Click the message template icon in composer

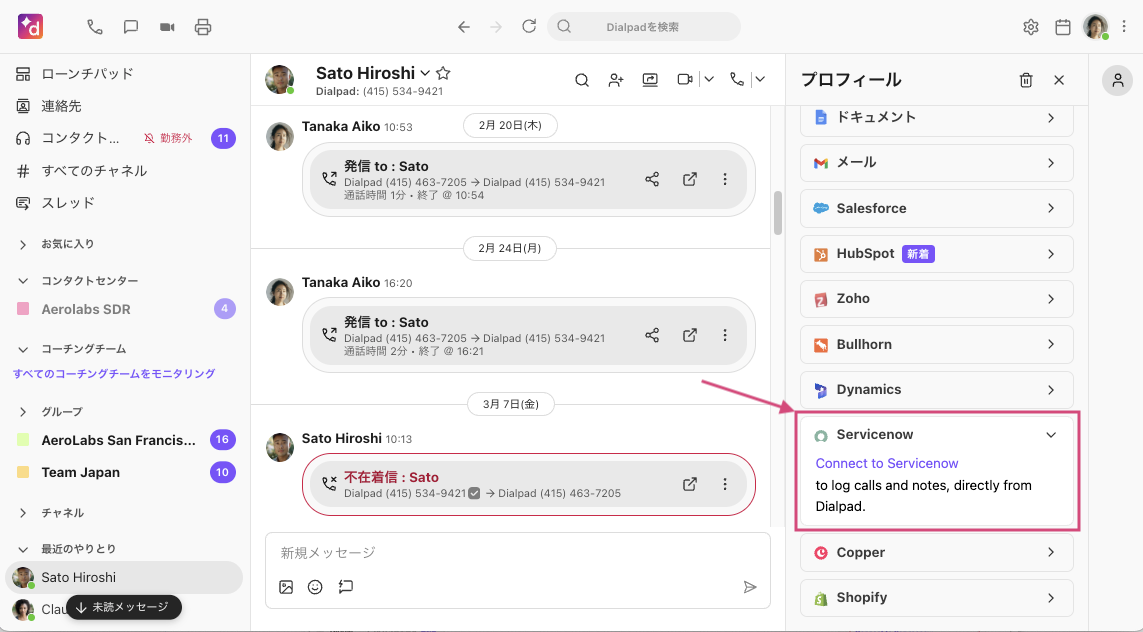(x=346, y=586)
